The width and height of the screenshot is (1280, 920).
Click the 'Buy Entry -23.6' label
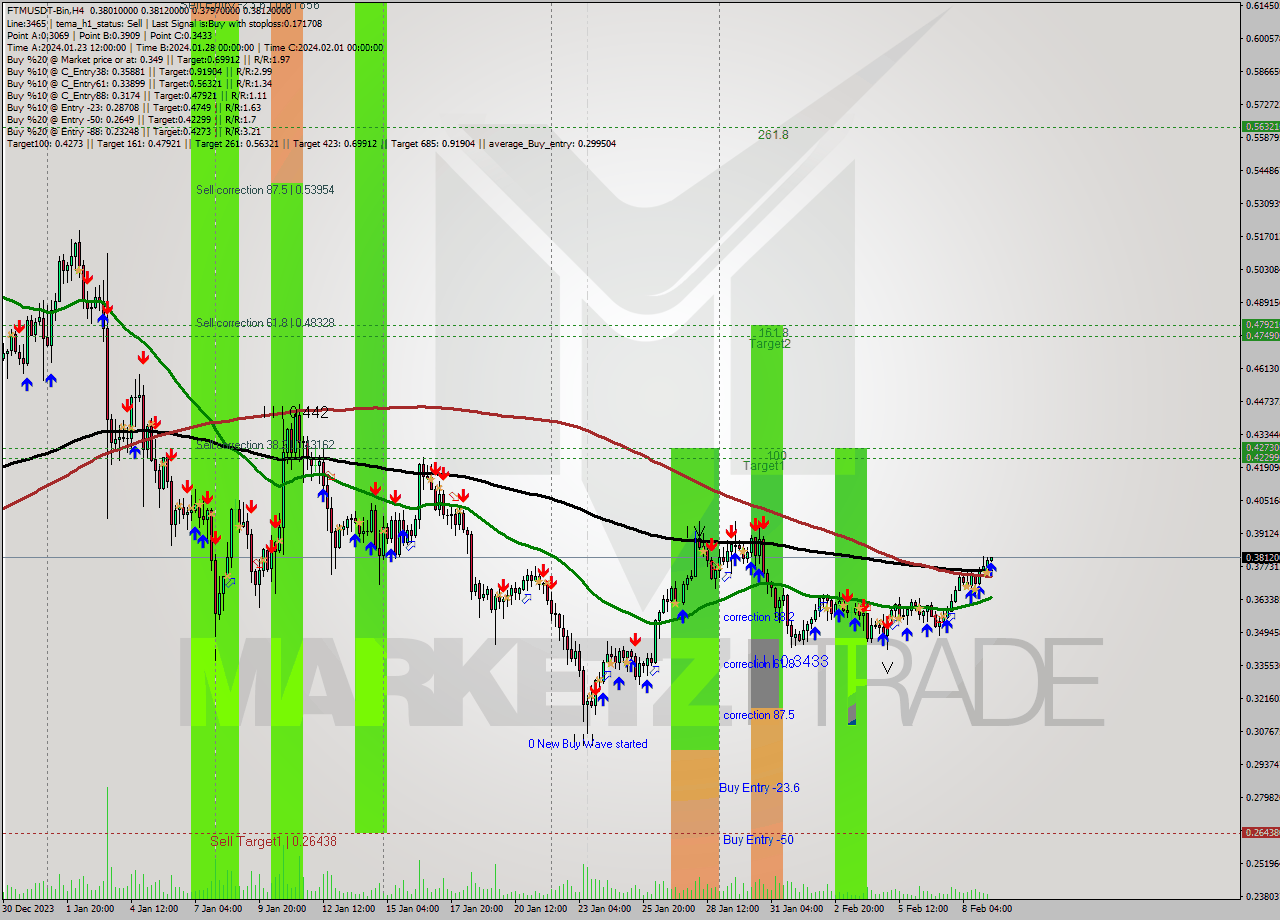pyautogui.click(x=759, y=788)
